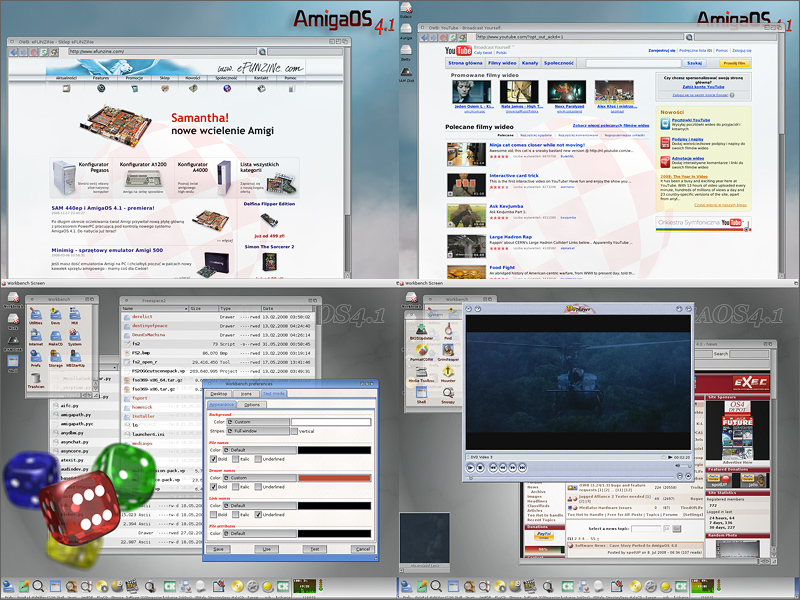Launch the Snoopy icon
800x600 pixels.
(x=448, y=396)
